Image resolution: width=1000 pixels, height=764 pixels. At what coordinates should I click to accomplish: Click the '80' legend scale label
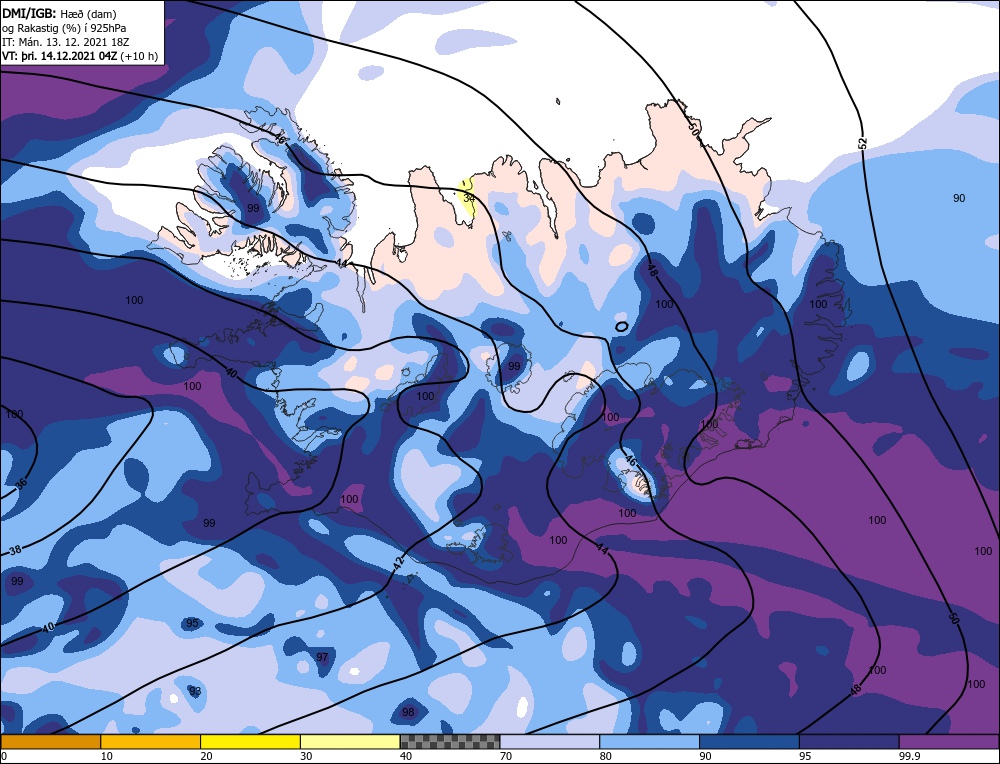point(605,756)
